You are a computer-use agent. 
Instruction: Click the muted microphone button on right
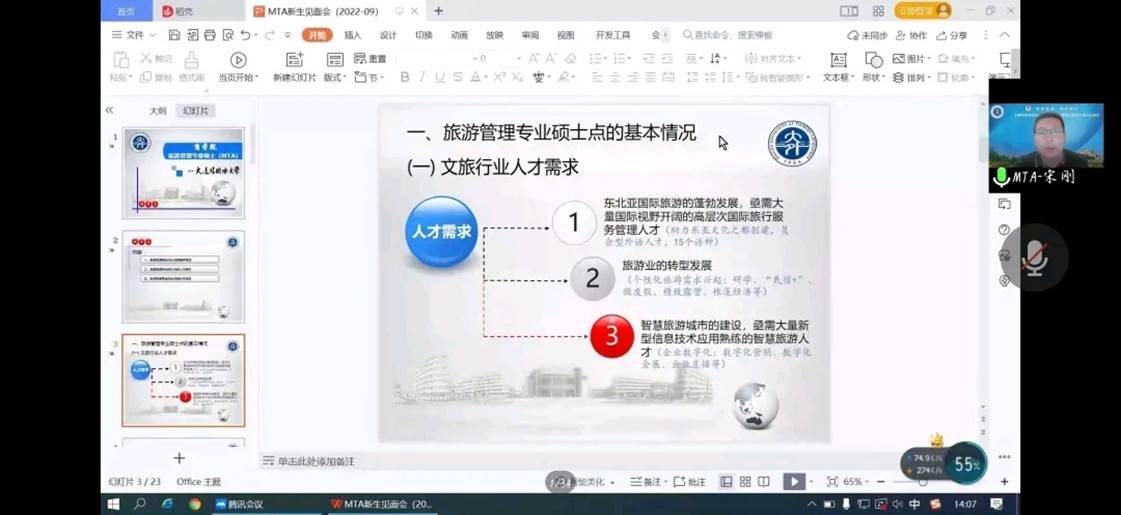pos(1034,258)
